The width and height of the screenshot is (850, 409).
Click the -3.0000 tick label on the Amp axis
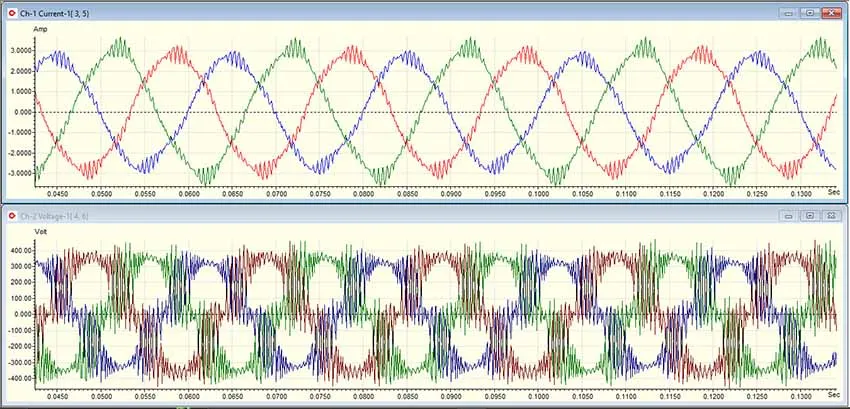coord(21,174)
